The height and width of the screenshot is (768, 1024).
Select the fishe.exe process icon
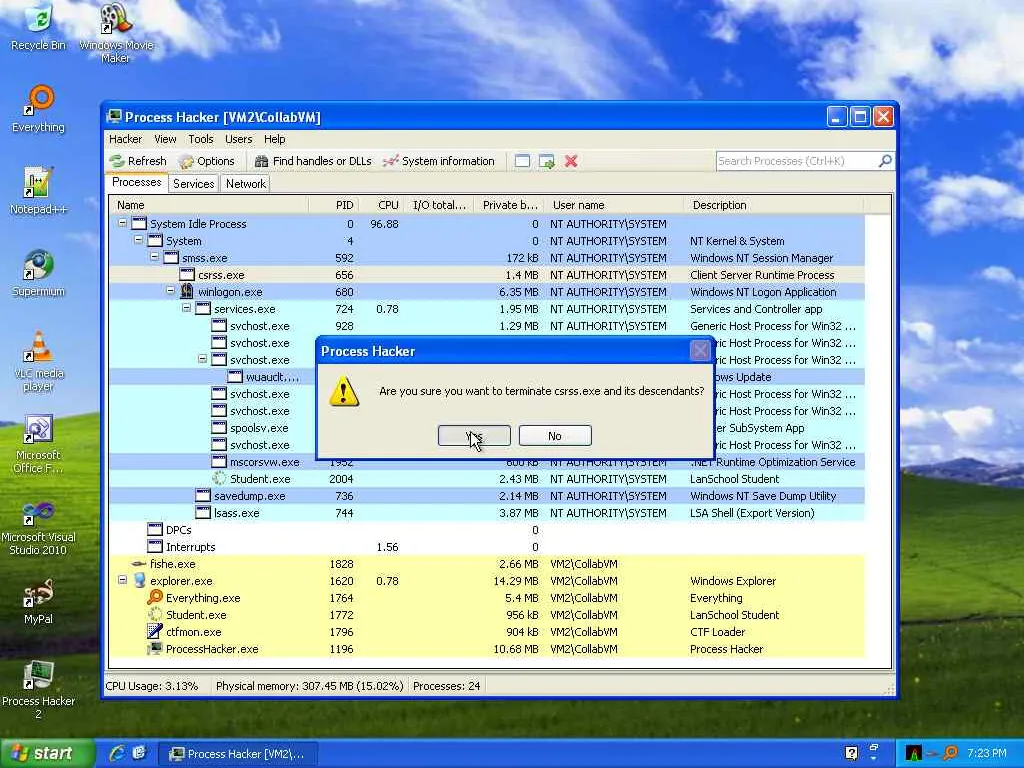point(138,564)
